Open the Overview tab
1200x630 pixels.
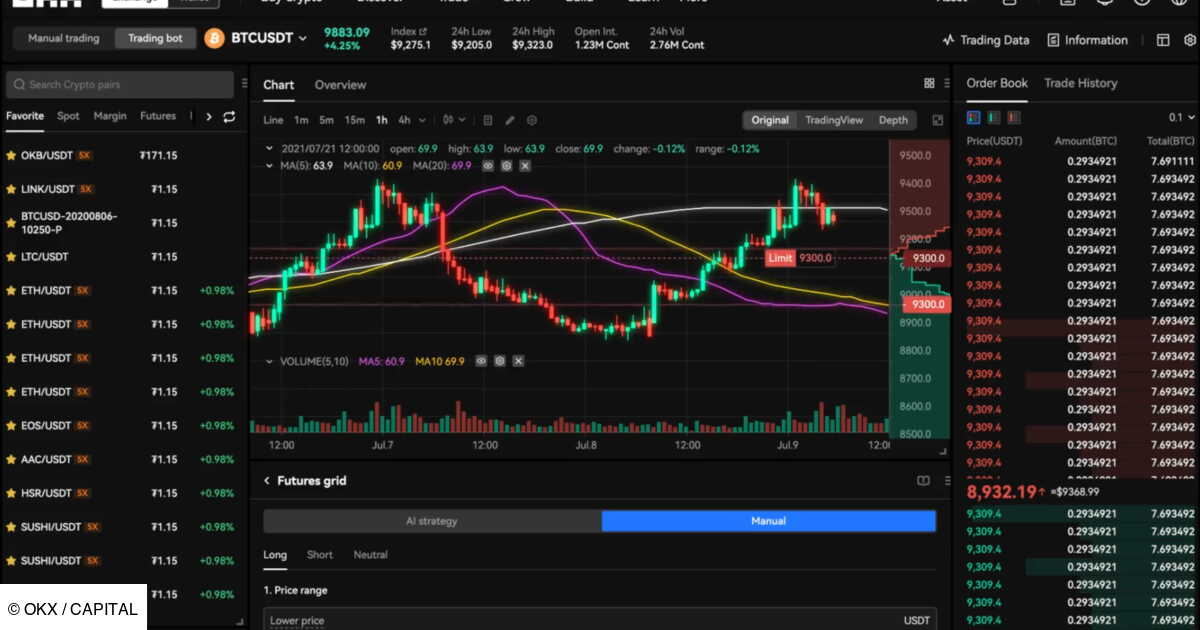340,85
